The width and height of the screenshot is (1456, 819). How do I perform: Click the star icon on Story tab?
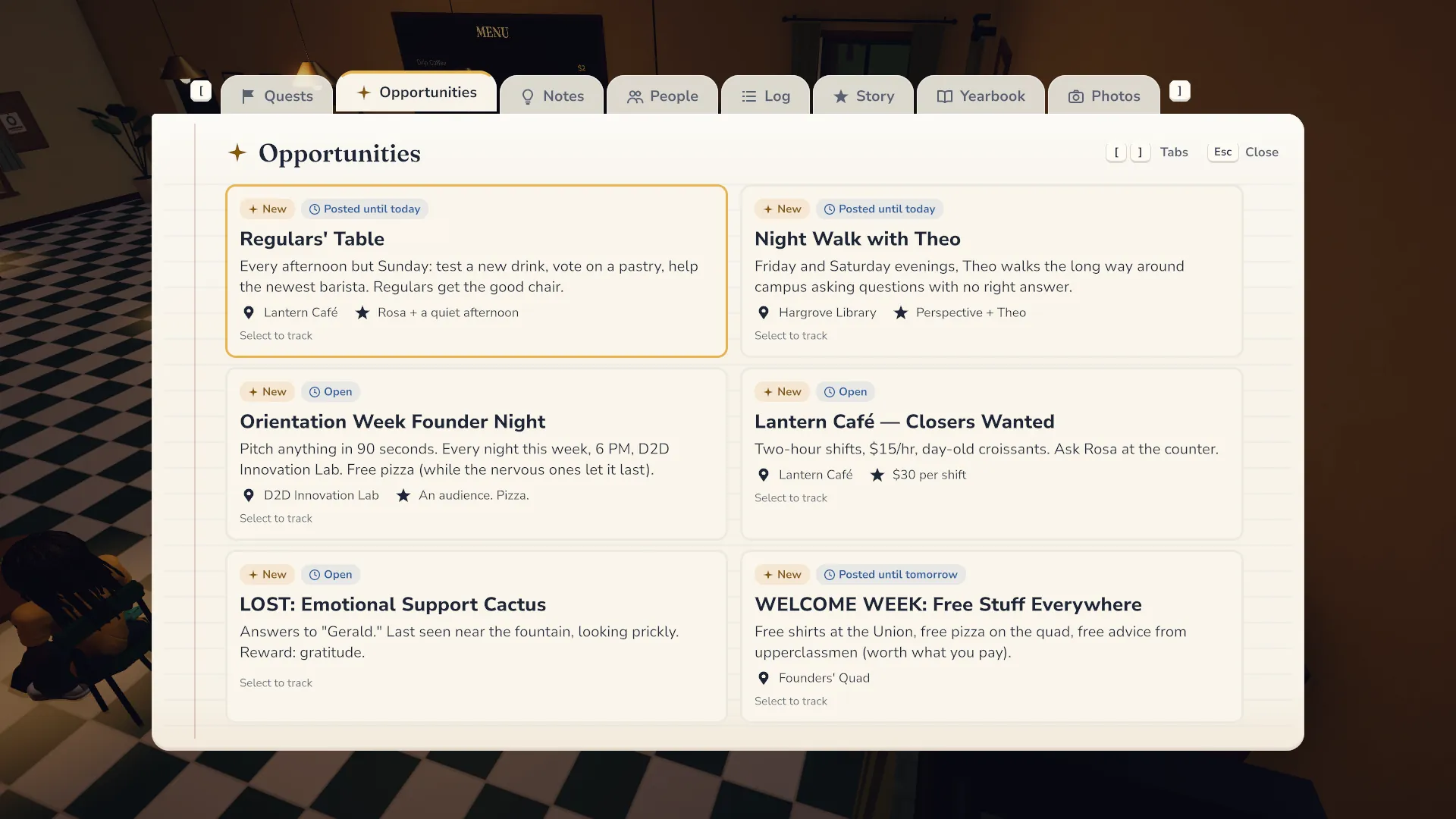click(840, 96)
